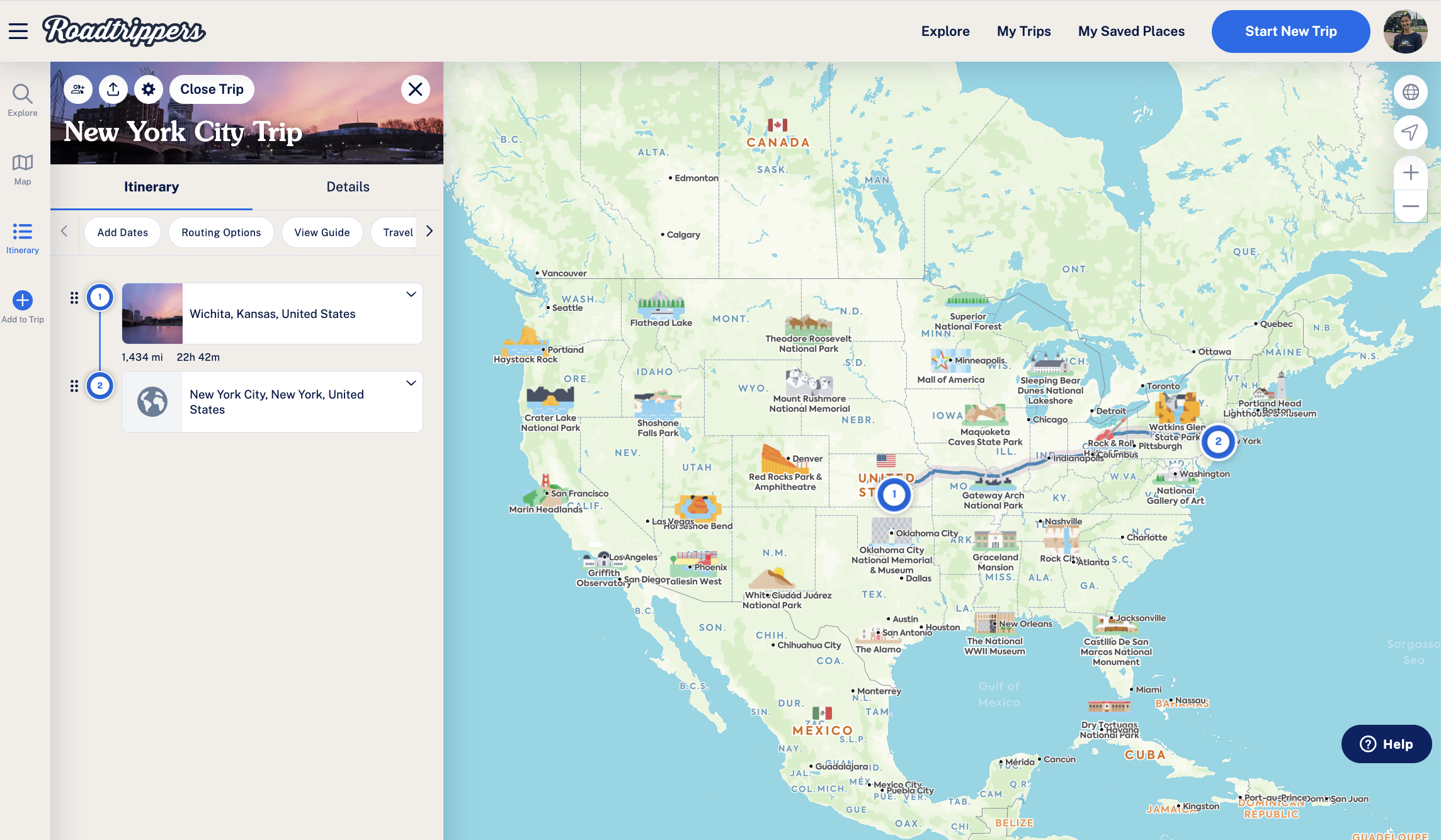Click the Theodore Roosevelt National Park icon
Screen dimensions: 1441x840
[809, 325]
